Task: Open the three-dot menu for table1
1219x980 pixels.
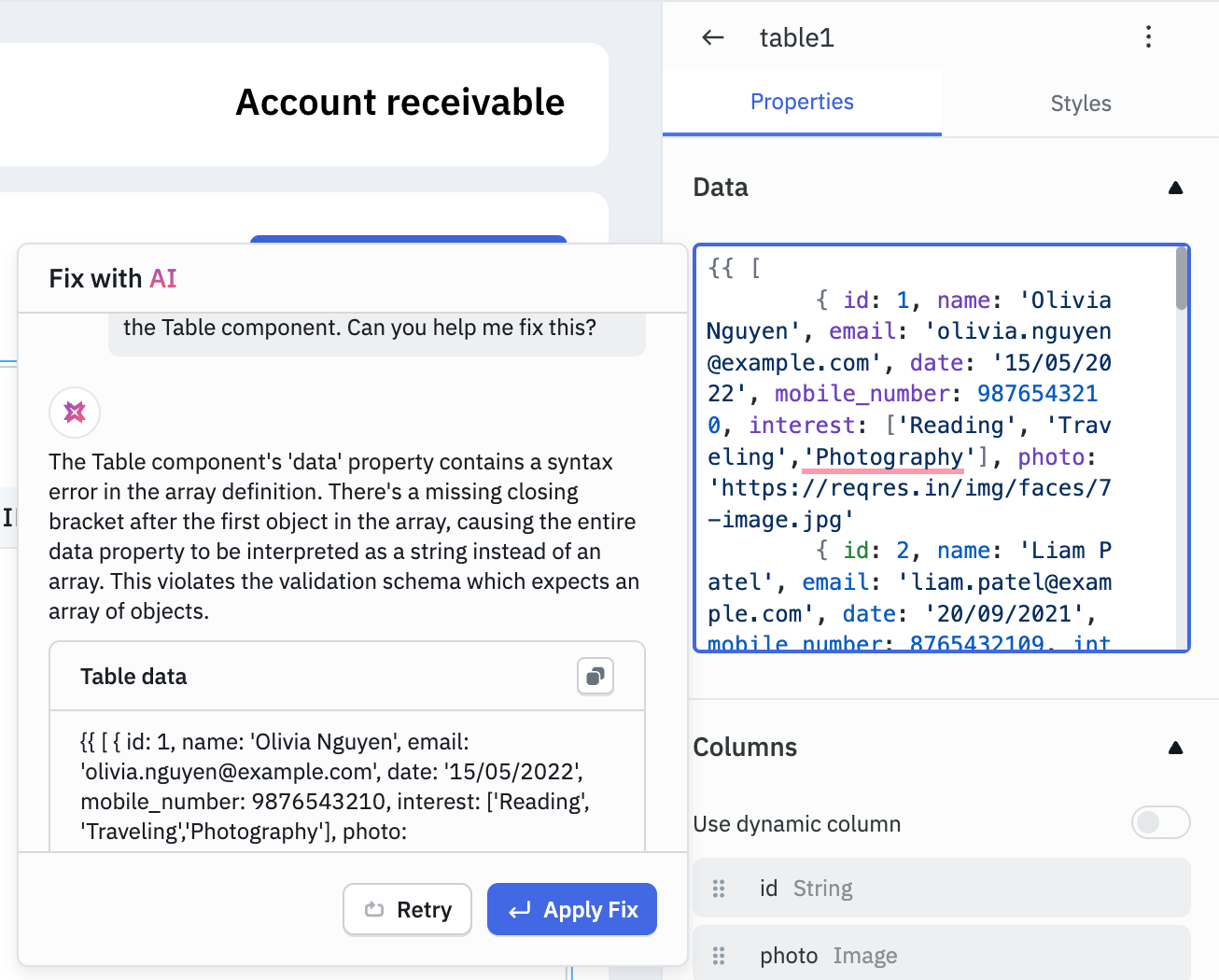Action: 1148,37
